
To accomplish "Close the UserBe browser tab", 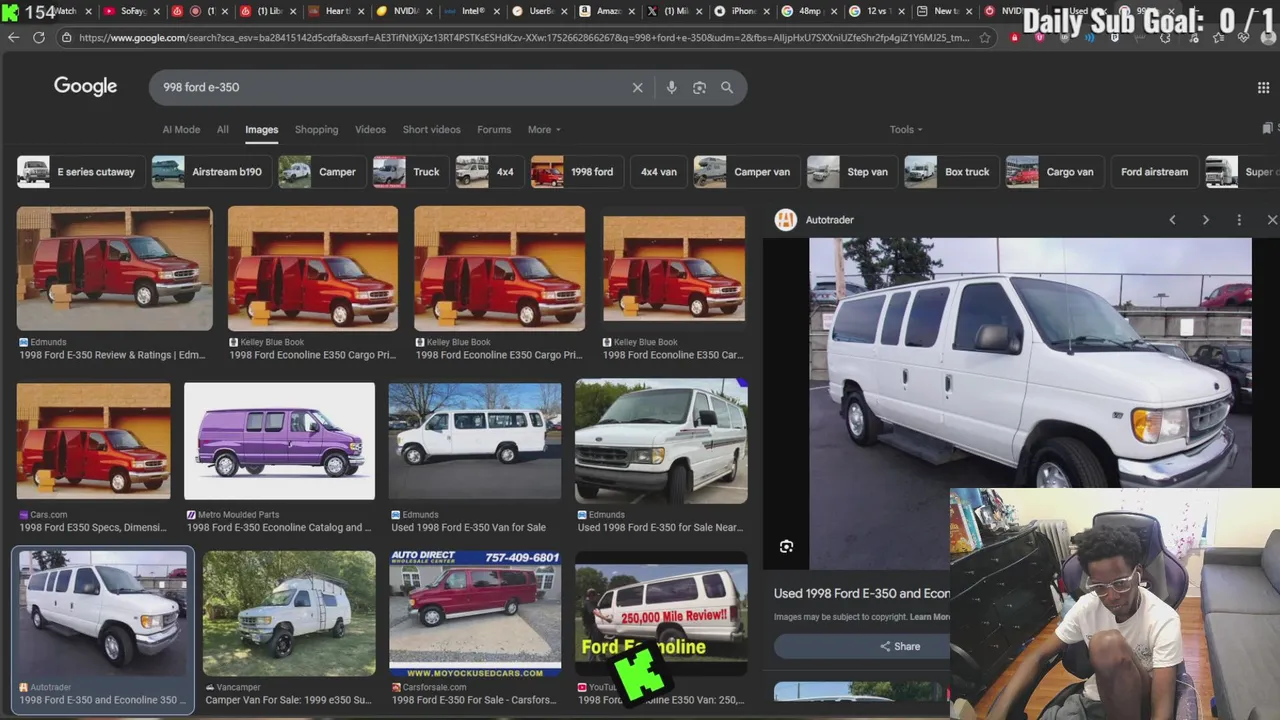I will click(x=565, y=11).
